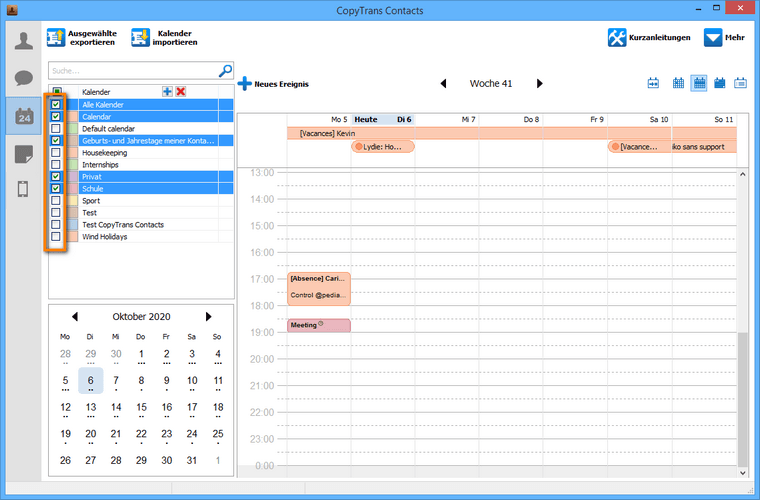
Task: Select the Housekeeping calendar row
Action: (141, 153)
